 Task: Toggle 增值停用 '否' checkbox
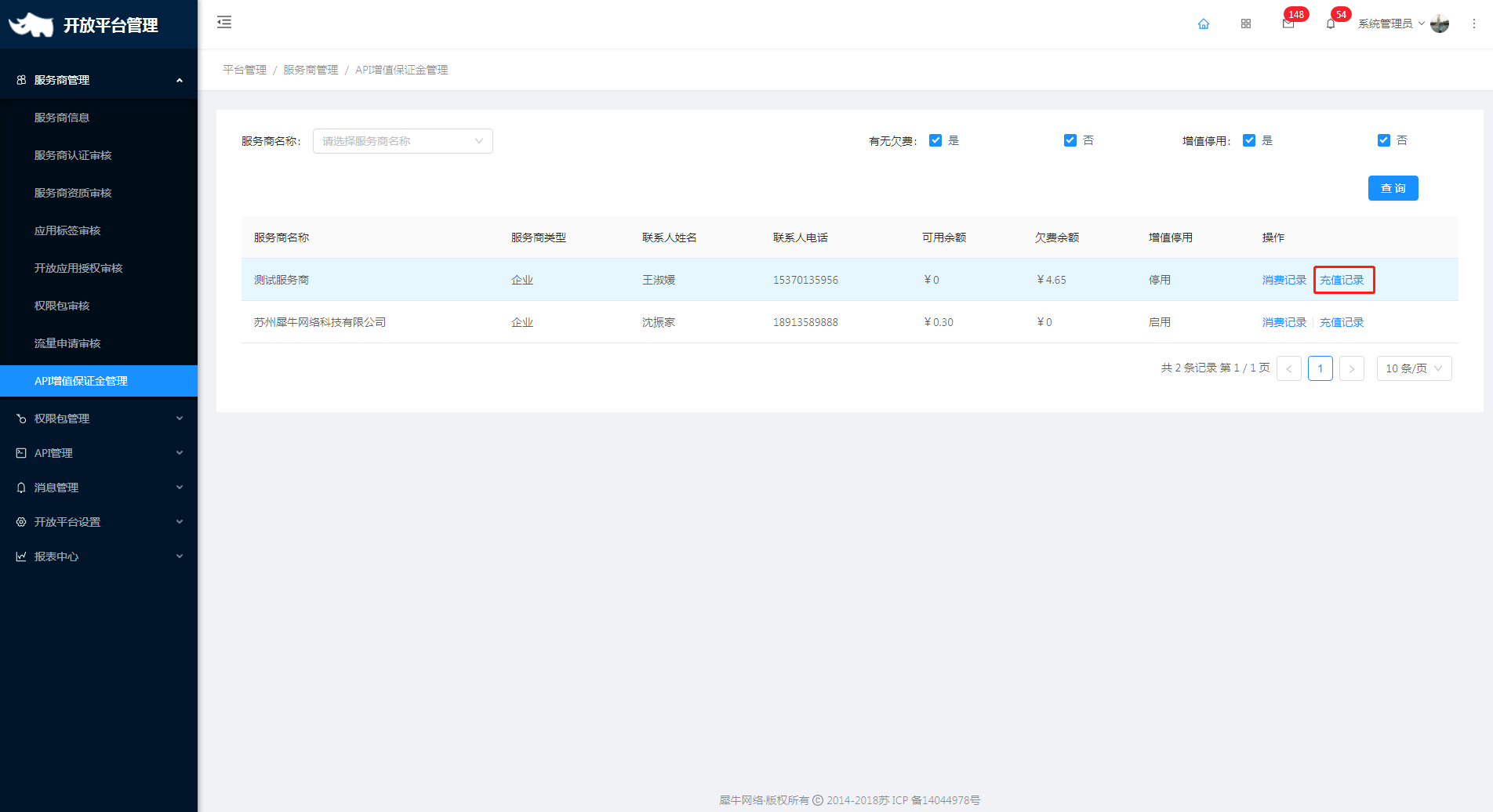pyautogui.click(x=1384, y=140)
